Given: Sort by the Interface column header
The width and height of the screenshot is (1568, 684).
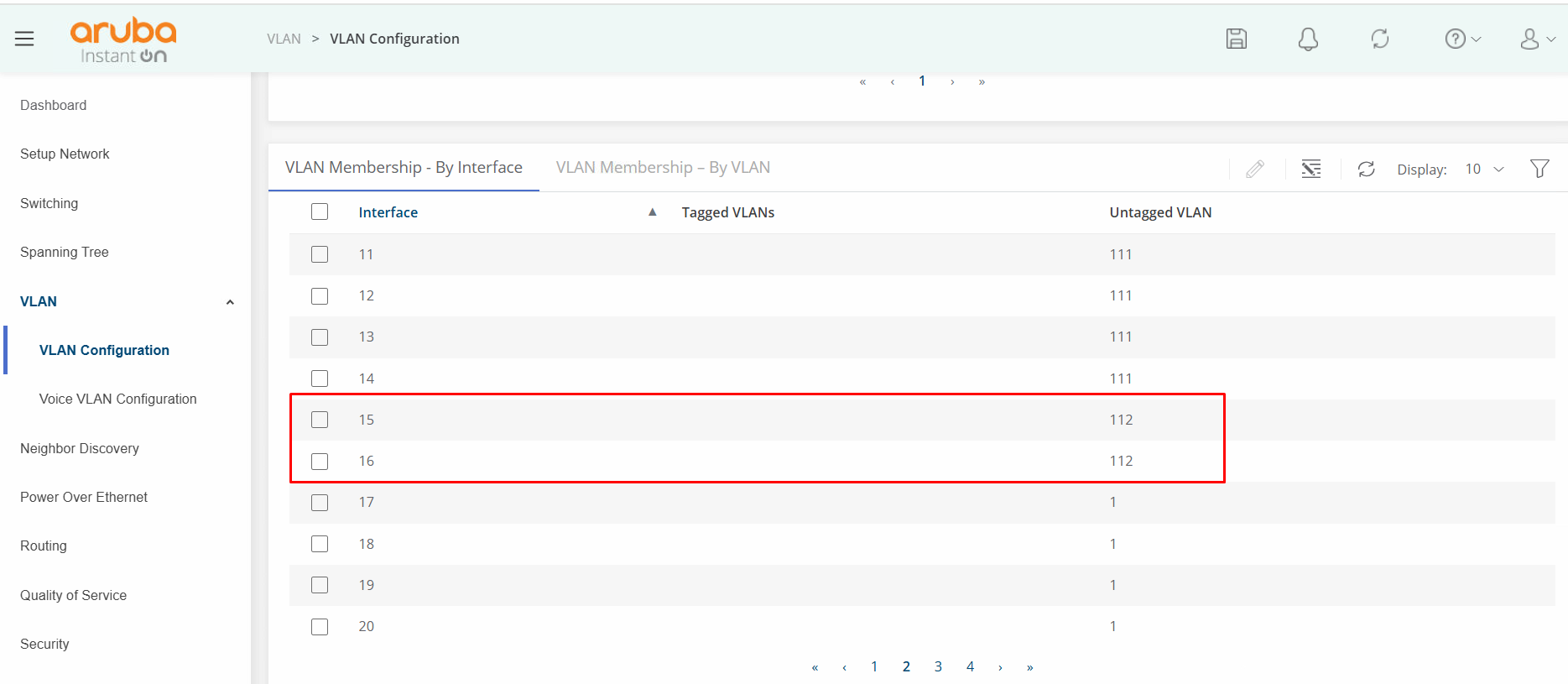Looking at the screenshot, I should tap(388, 213).
